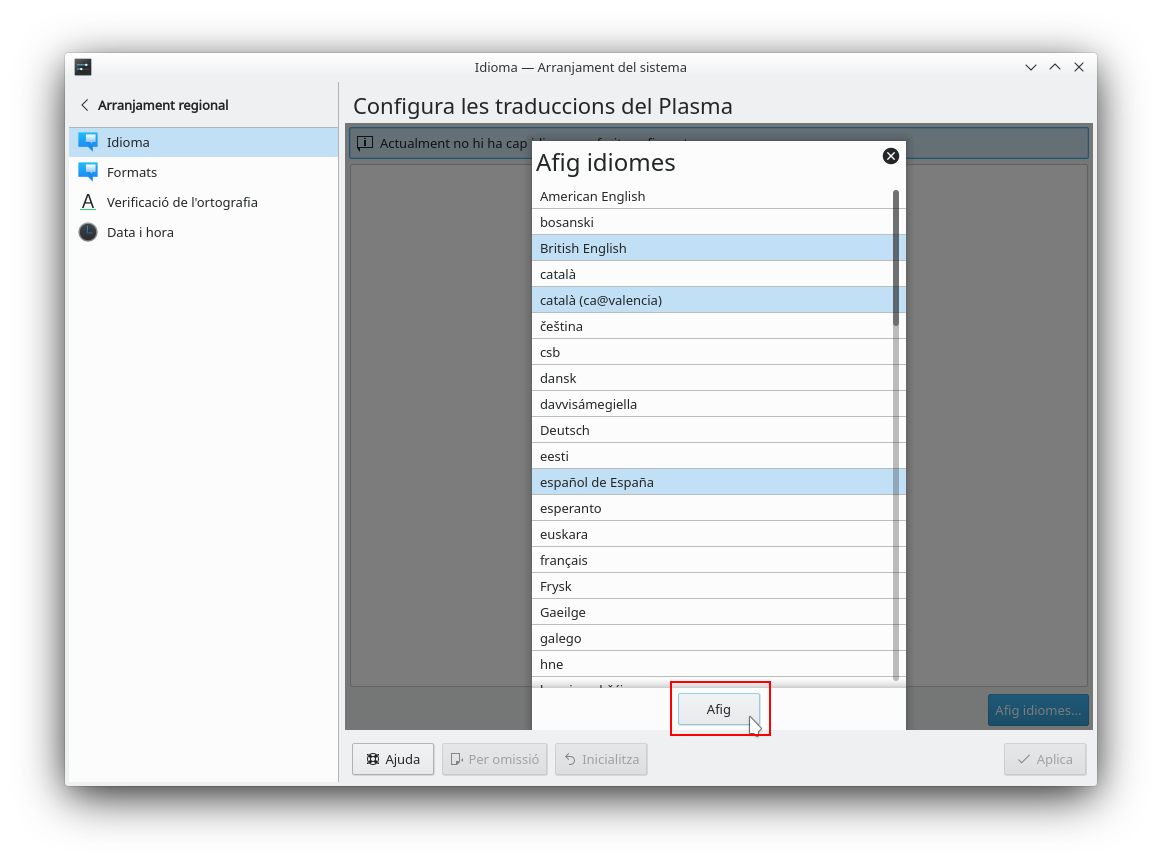Viewport: 1162px width, 863px height.
Task: Click the clock icon for Data i hora
Action: (88, 232)
